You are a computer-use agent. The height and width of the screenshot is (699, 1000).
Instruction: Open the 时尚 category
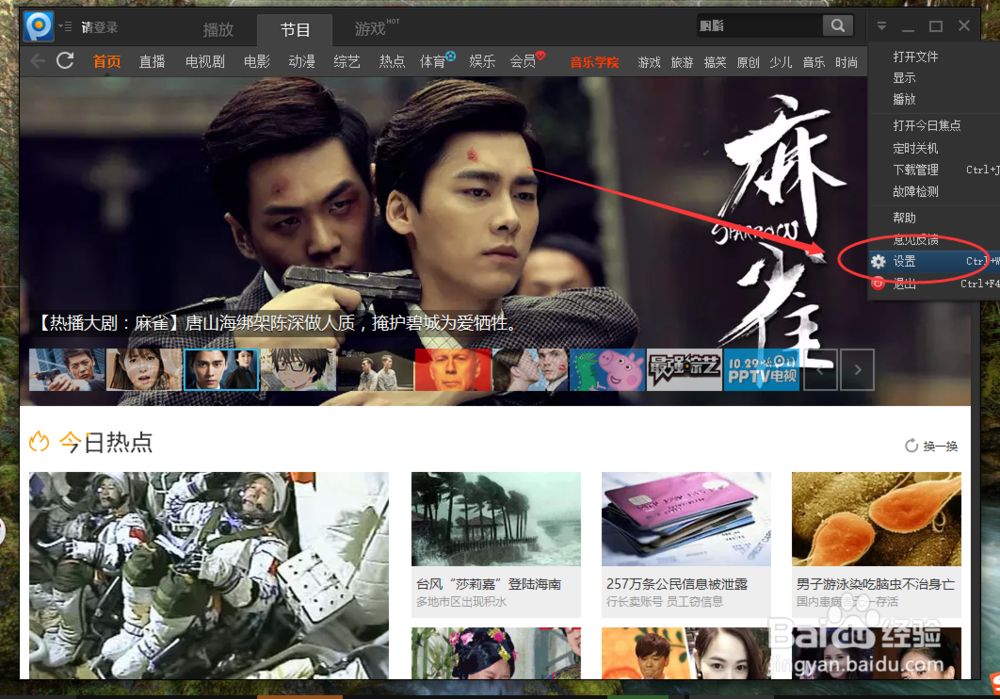tap(846, 63)
